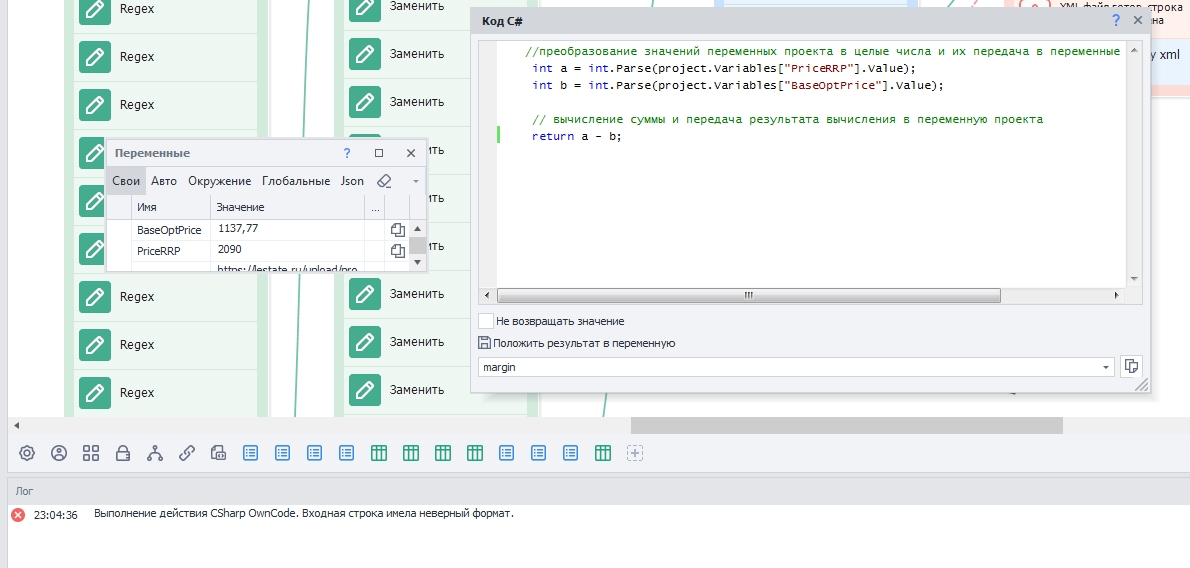Click the code file icon in the bottom toolbar
Screen dimensions: 1190x568
click(219, 453)
